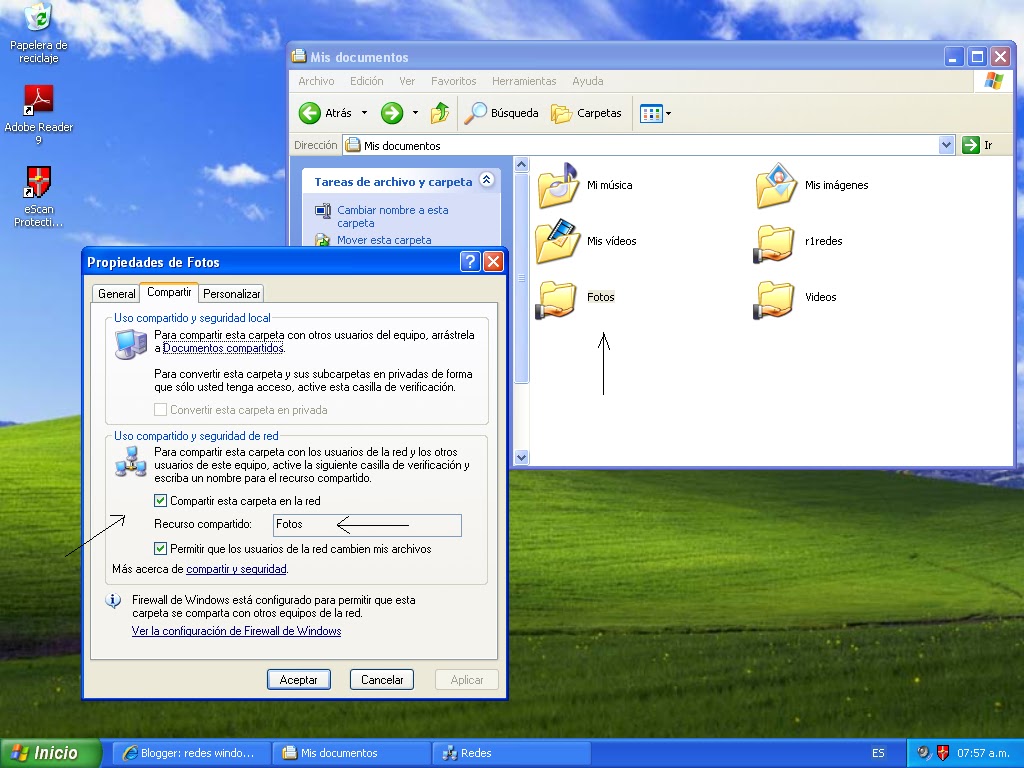
Task: Switch to Blogger: redes windo... taskbar item
Action: tap(191, 753)
